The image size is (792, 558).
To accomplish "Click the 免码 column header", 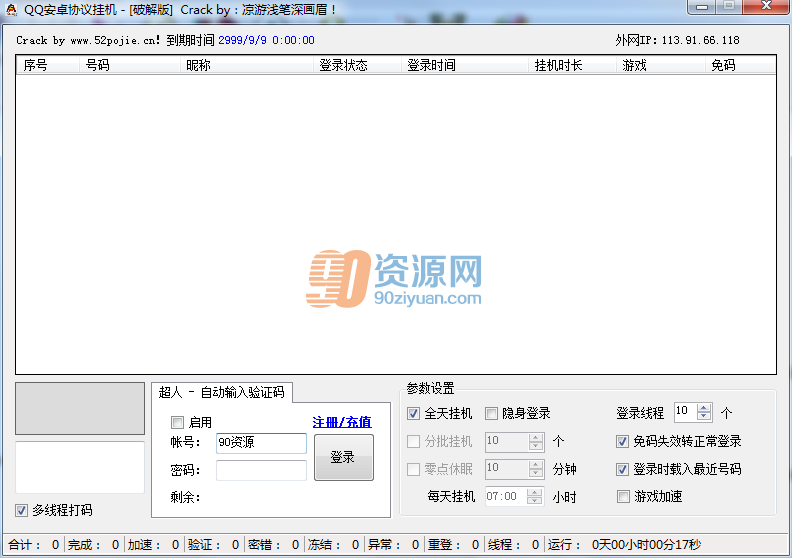I will tap(740, 65).
